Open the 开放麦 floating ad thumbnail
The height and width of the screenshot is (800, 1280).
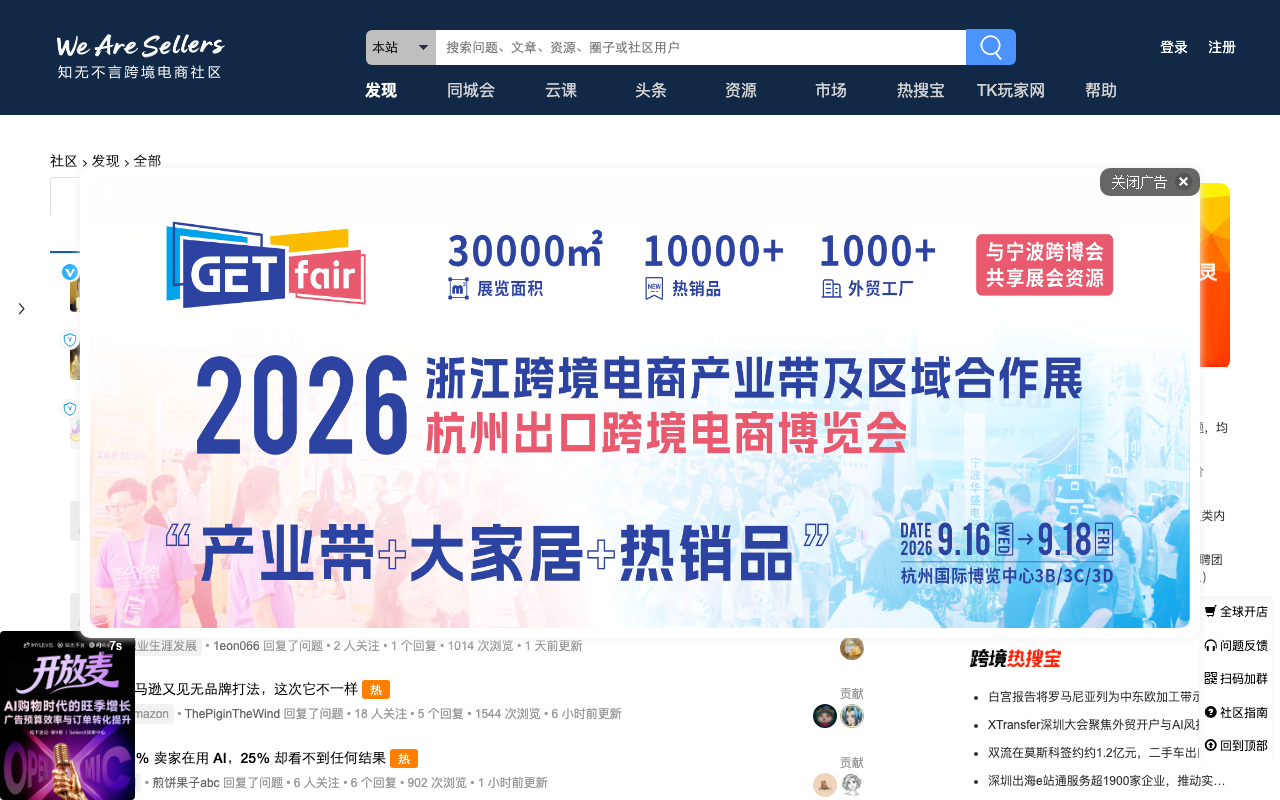[67, 715]
